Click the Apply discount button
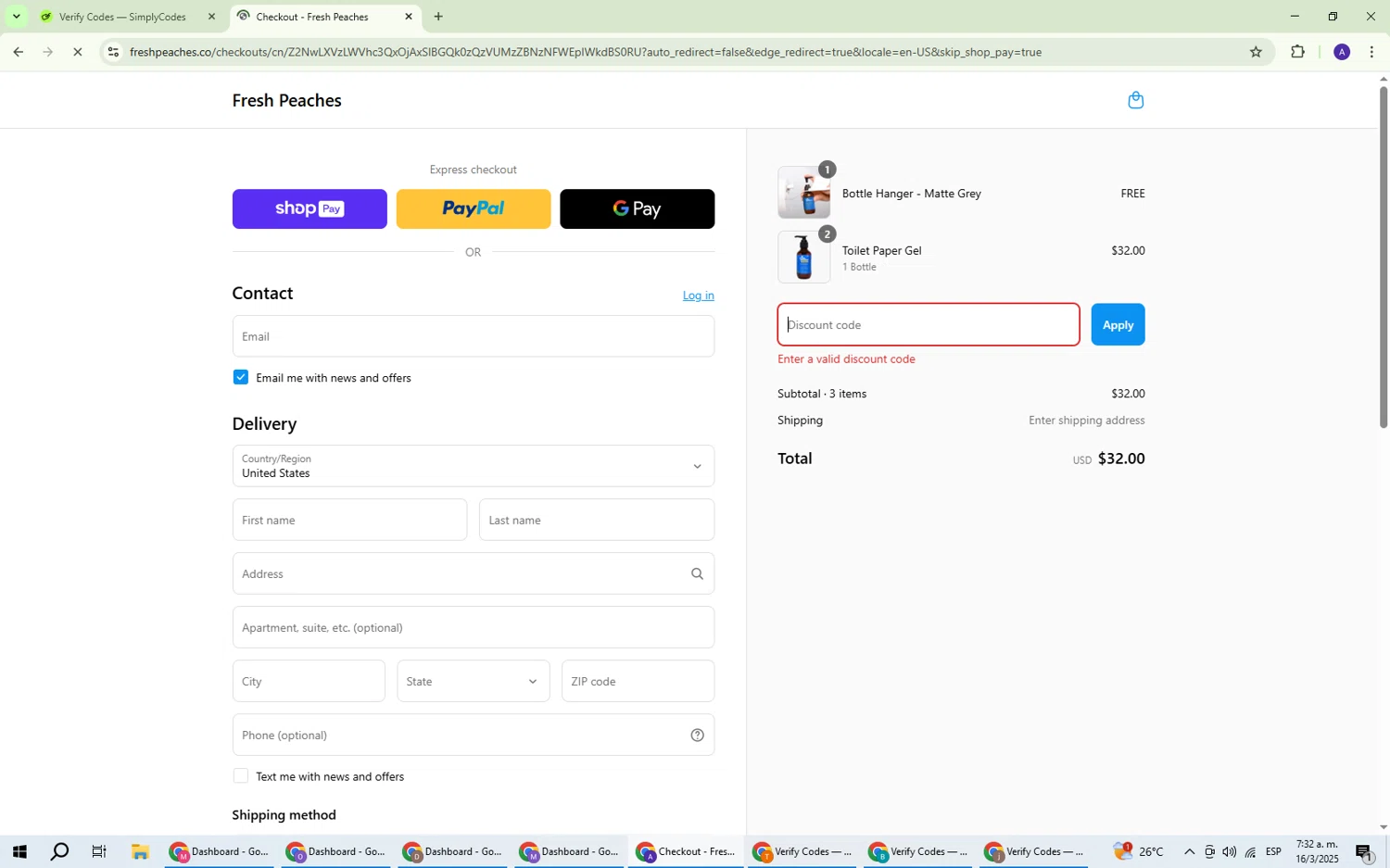Viewport: 1390px width, 868px height. [x=1118, y=325]
